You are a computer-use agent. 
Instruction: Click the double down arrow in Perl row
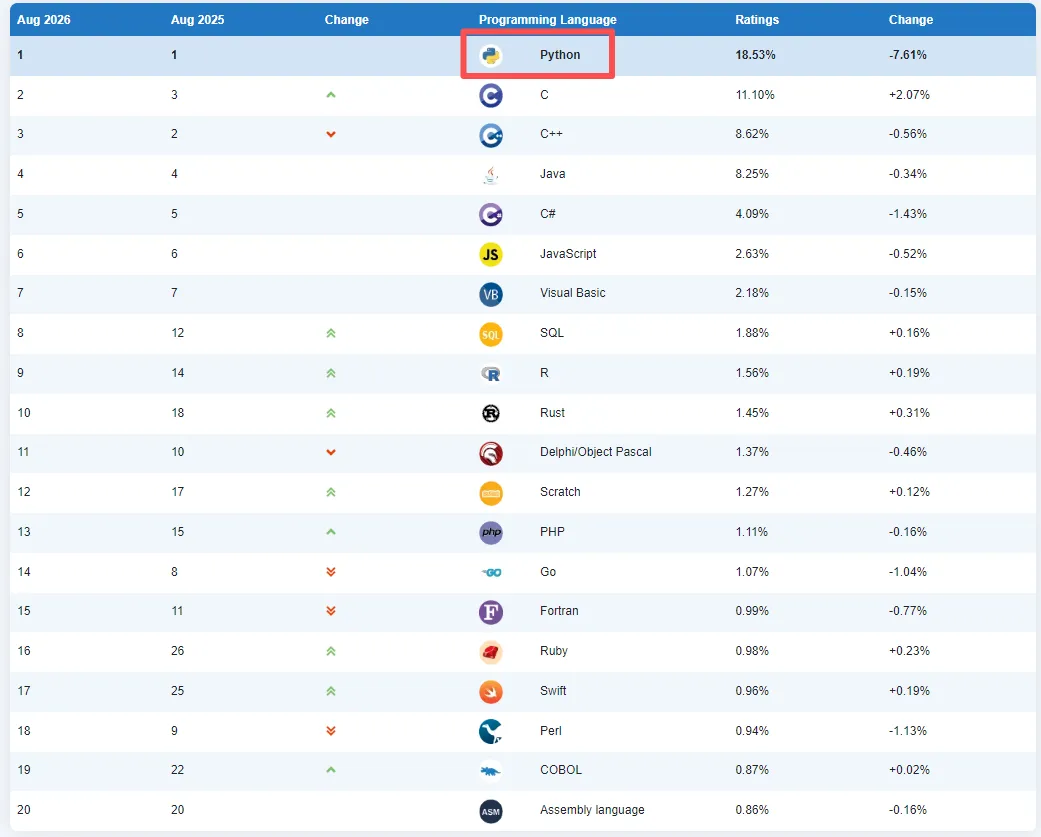pyautogui.click(x=331, y=731)
